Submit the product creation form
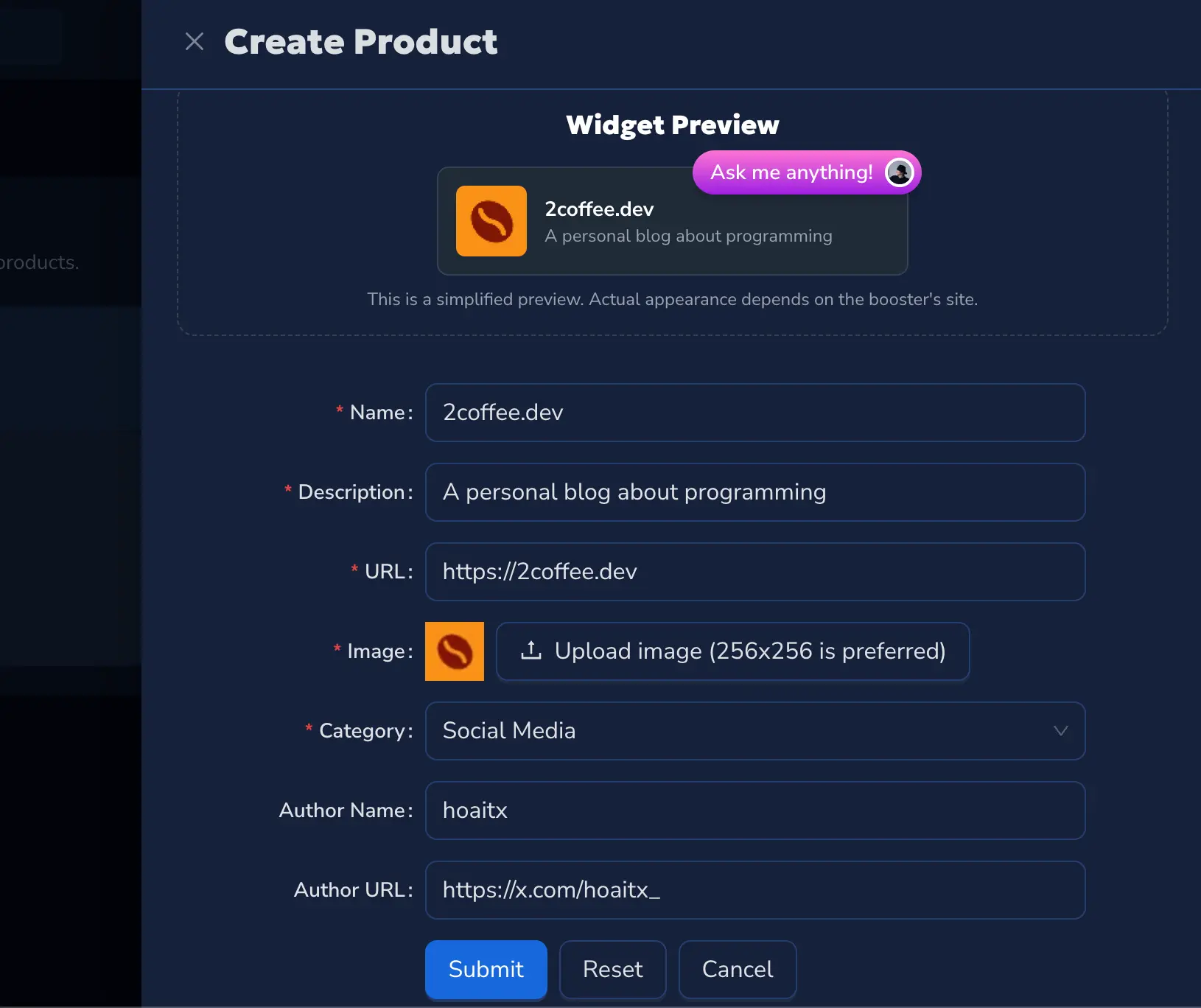1201x1008 pixels. (x=486, y=969)
